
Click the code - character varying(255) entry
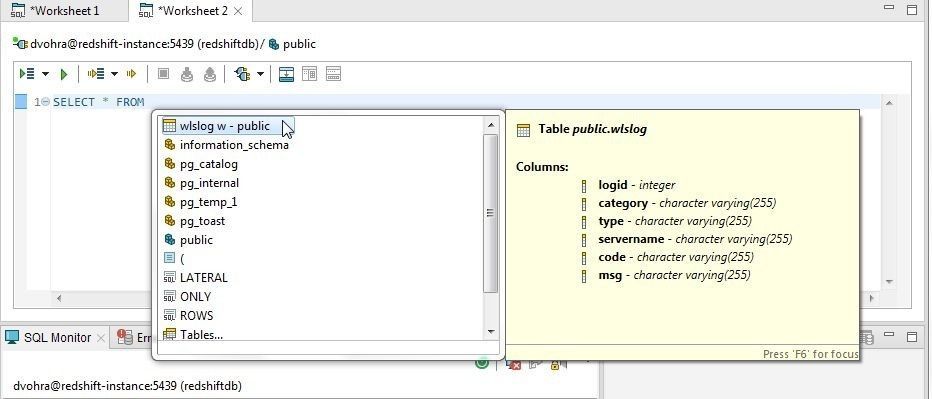pos(676,257)
